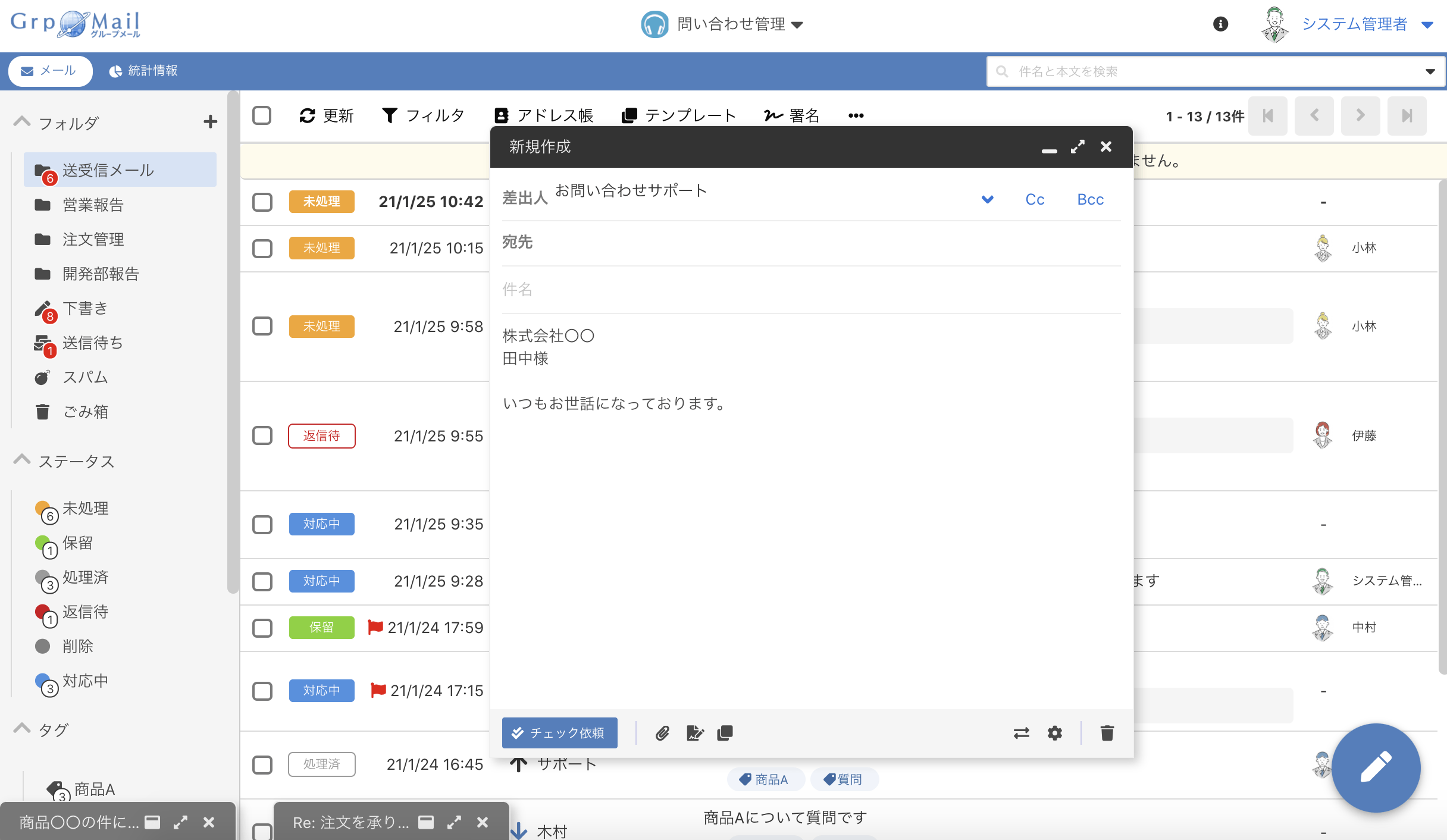Image resolution: width=1447 pixels, height=840 pixels.
Task: Click the signature insert icon in compose footer
Action: 694,733
